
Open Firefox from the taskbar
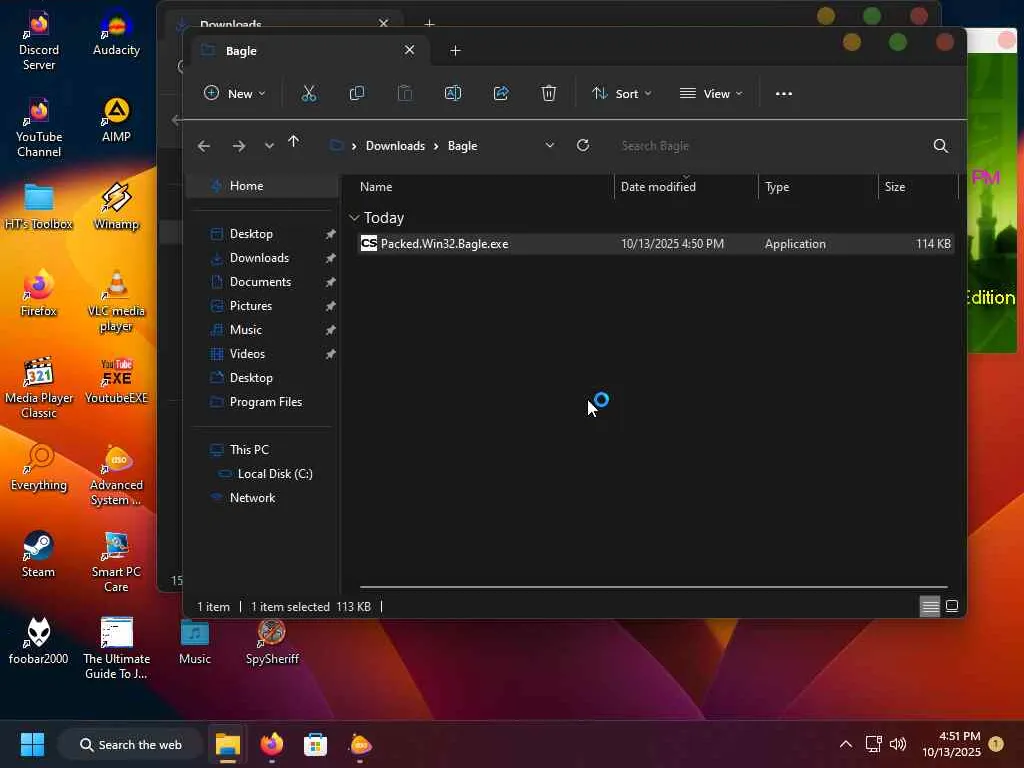[271, 745]
